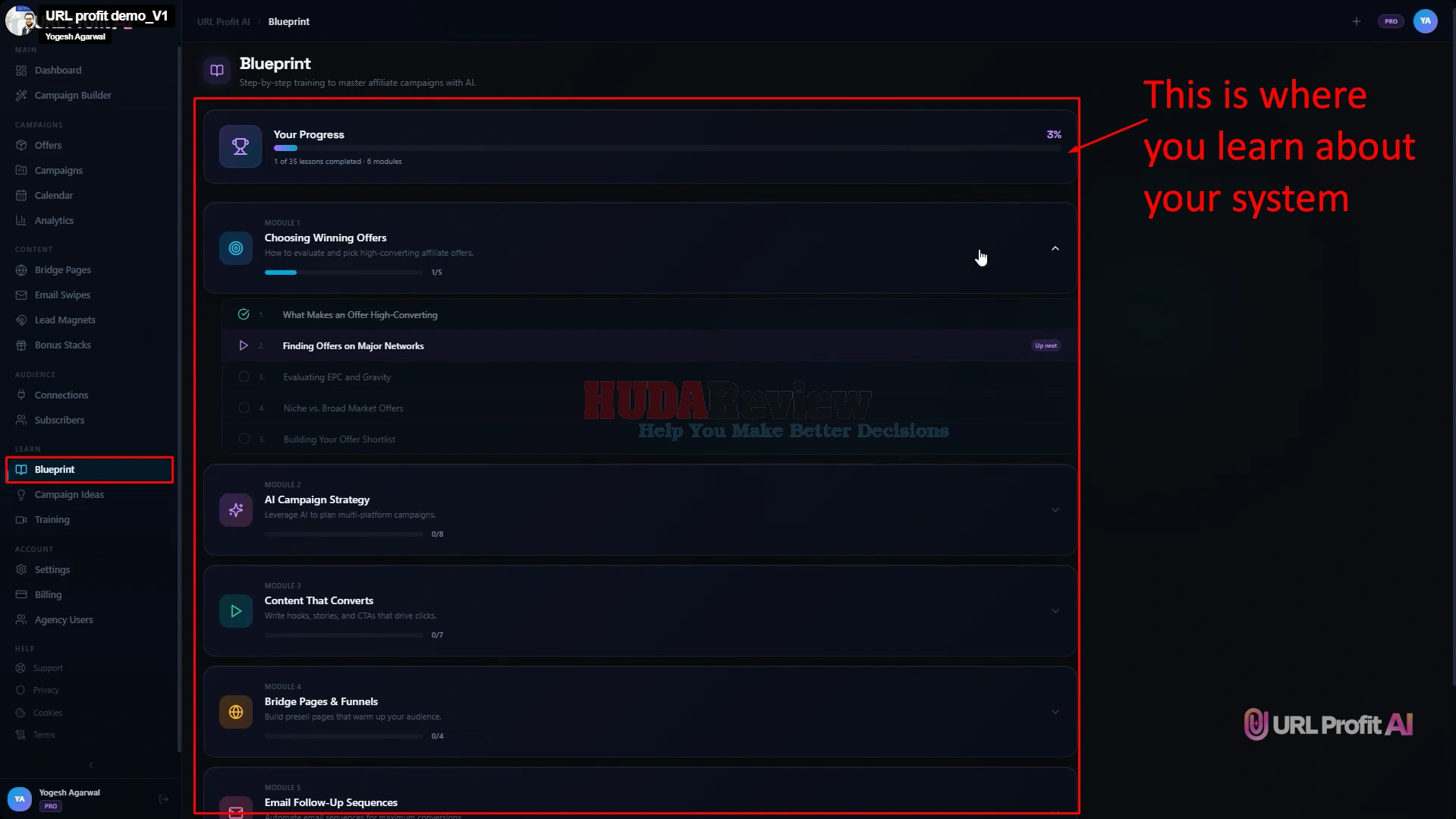Open the Support link

click(x=48, y=668)
